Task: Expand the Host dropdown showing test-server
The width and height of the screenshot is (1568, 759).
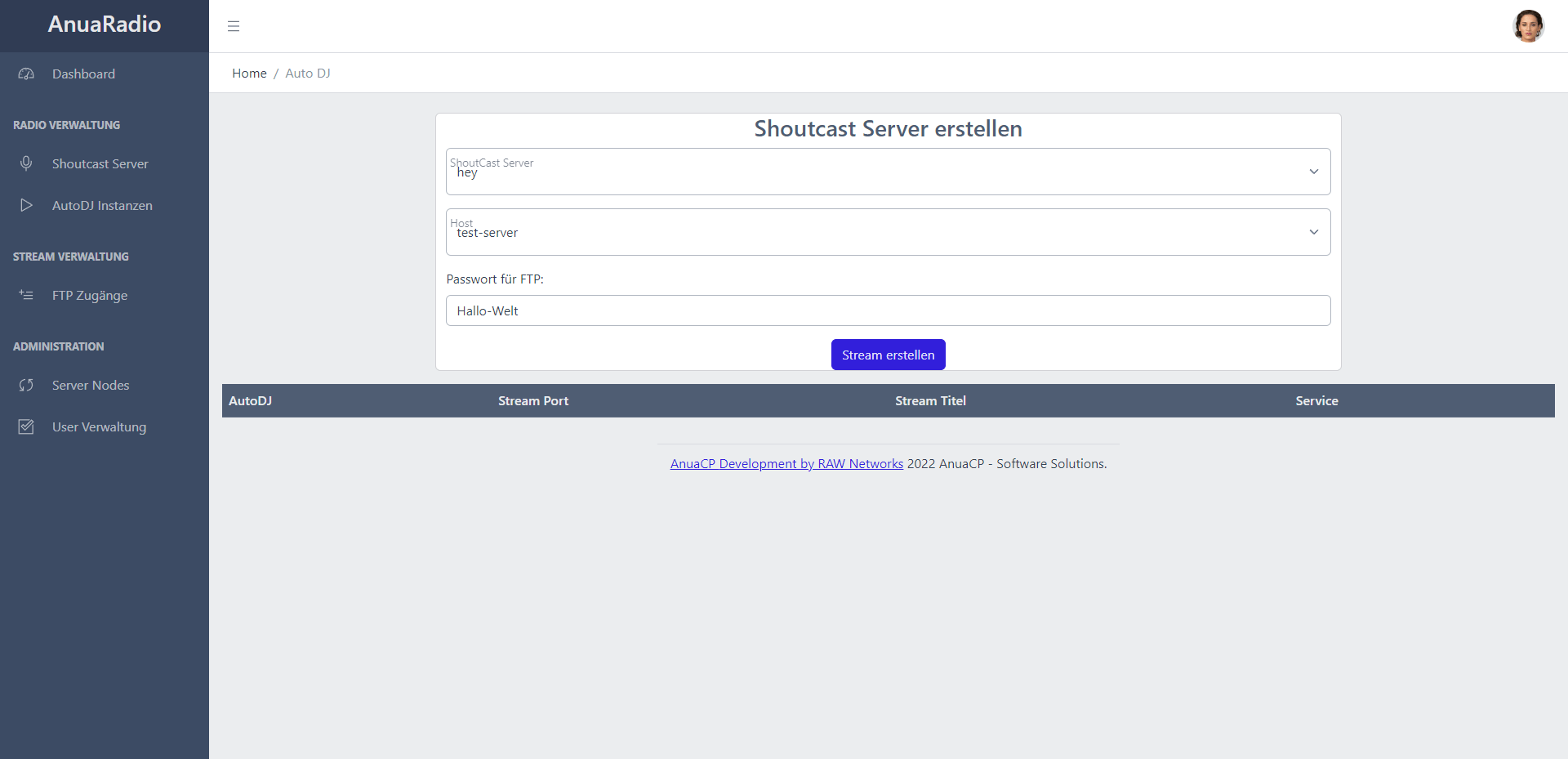Action: pos(889,232)
